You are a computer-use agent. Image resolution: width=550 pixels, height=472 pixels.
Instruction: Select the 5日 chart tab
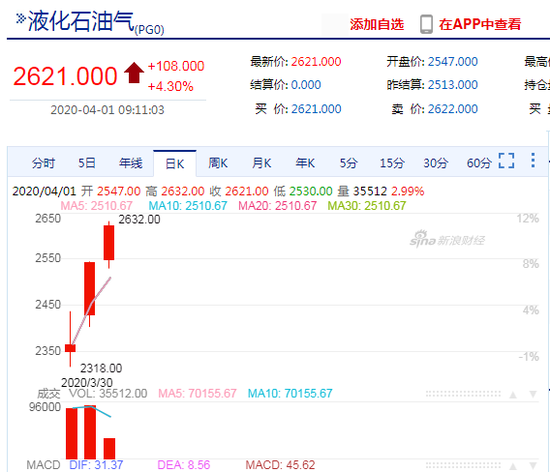tap(87, 163)
